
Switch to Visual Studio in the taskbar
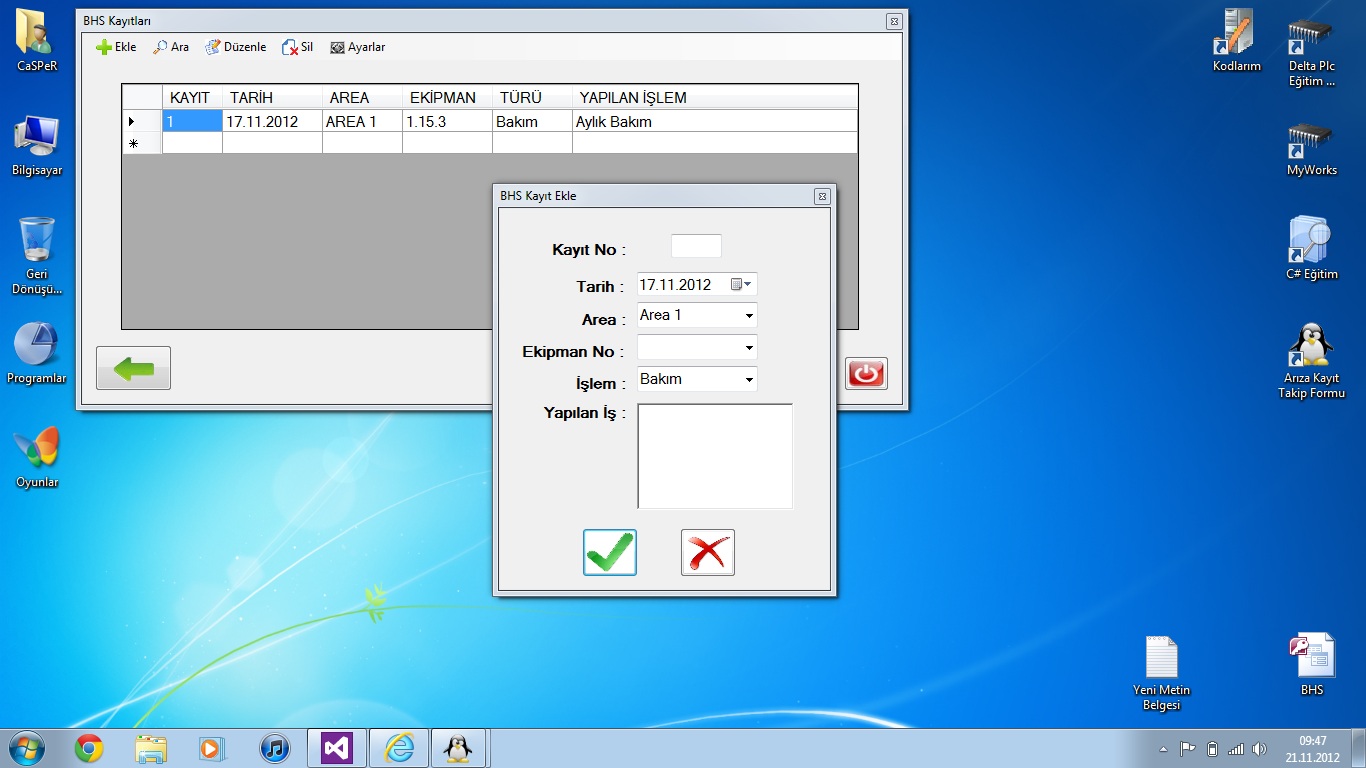337,748
